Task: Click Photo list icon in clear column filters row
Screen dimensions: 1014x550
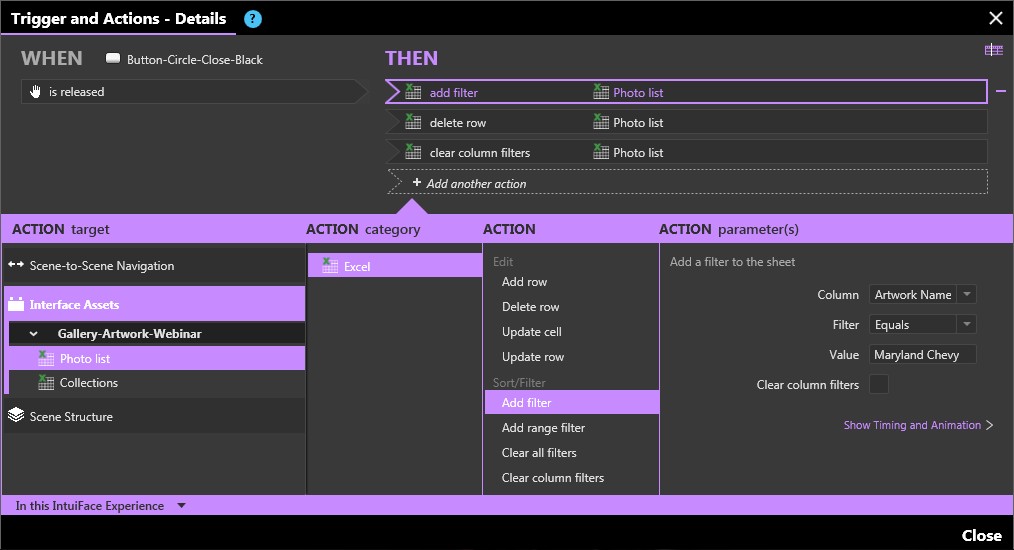Action: (601, 151)
